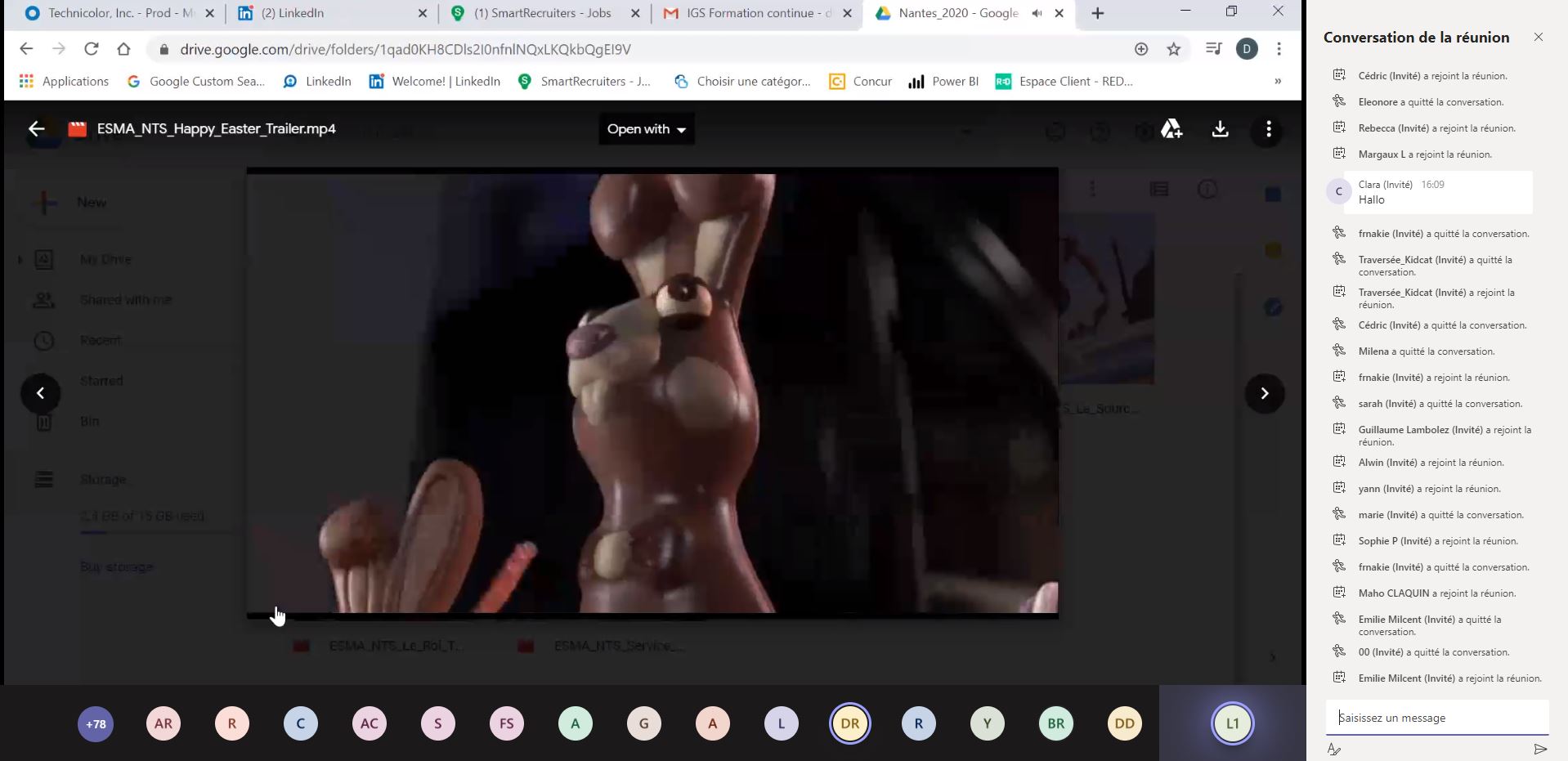
Task: Select the FS participant avatar
Action: pos(507,723)
